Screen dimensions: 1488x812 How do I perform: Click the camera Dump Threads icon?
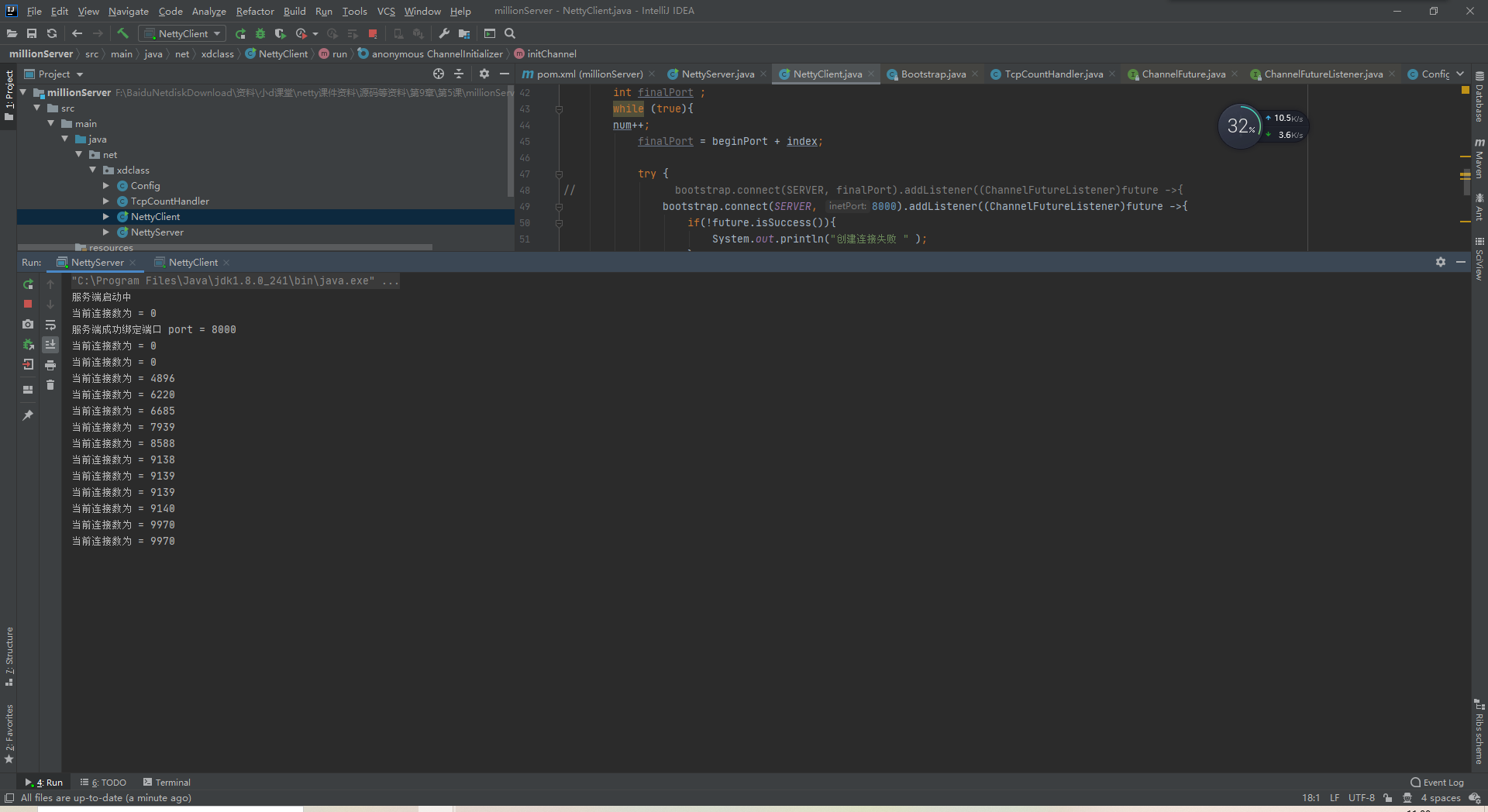(x=28, y=325)
